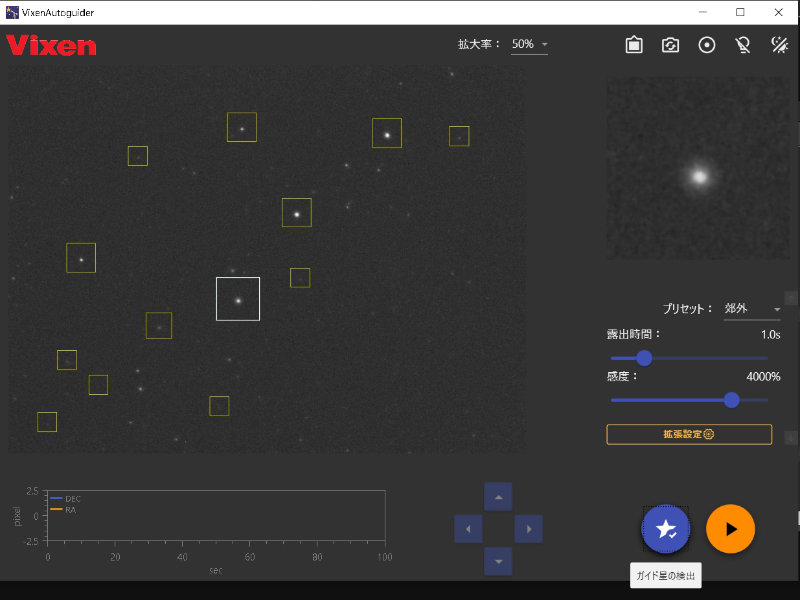
Task: Start guiding with the orange play button
Action: [730, 529]
